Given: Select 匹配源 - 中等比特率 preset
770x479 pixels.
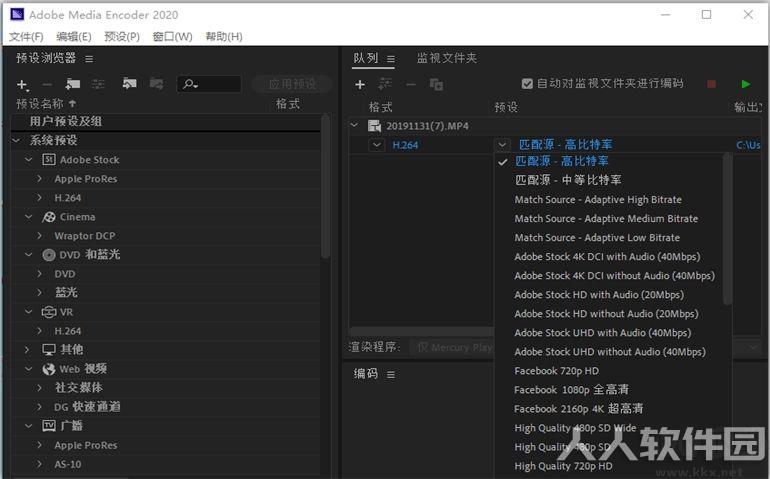Looking at the screenshot, I should pyautogui.click(x=568, y=180).
